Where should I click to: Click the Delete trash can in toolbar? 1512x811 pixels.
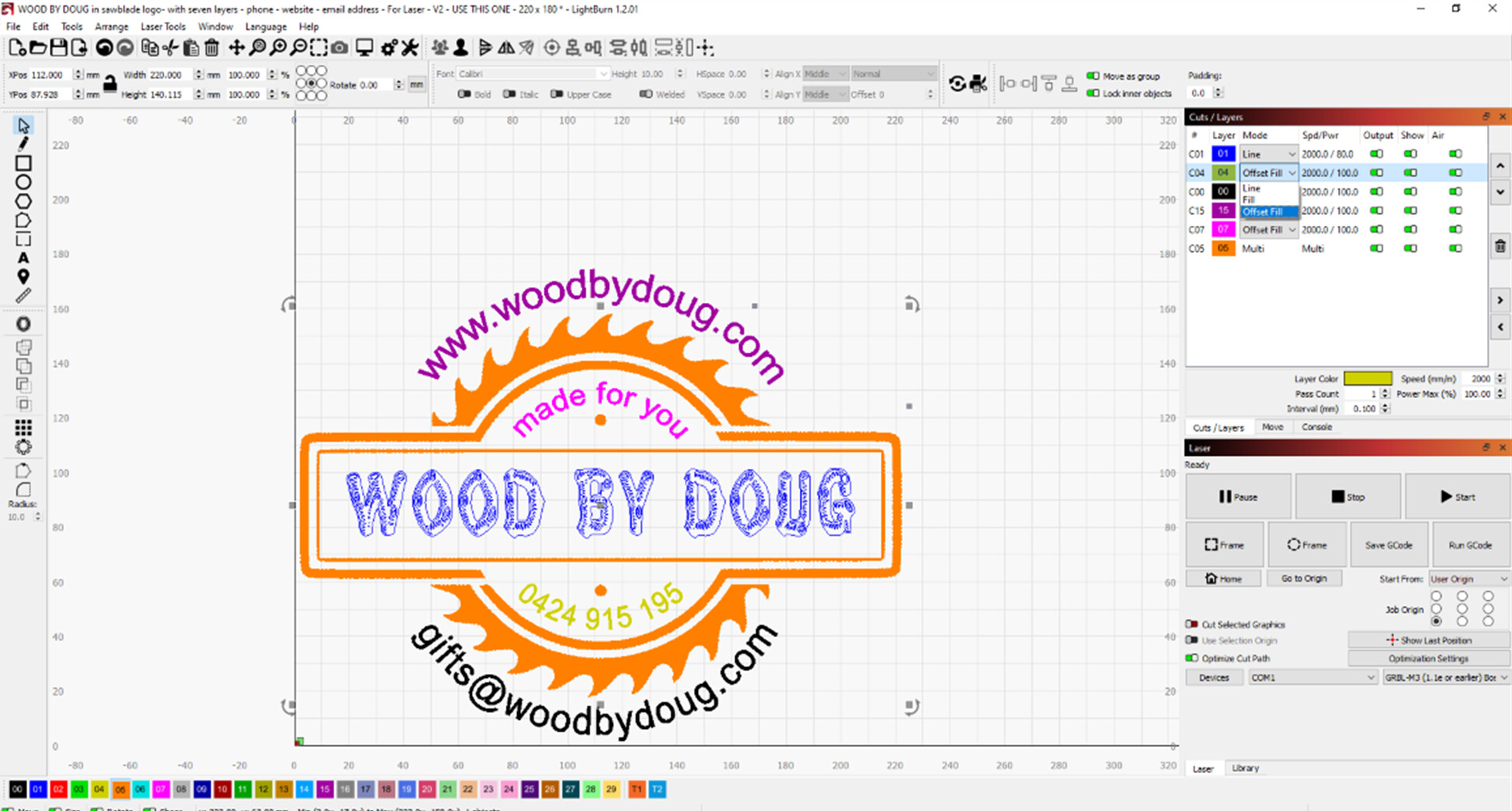[x=212, y=48]
